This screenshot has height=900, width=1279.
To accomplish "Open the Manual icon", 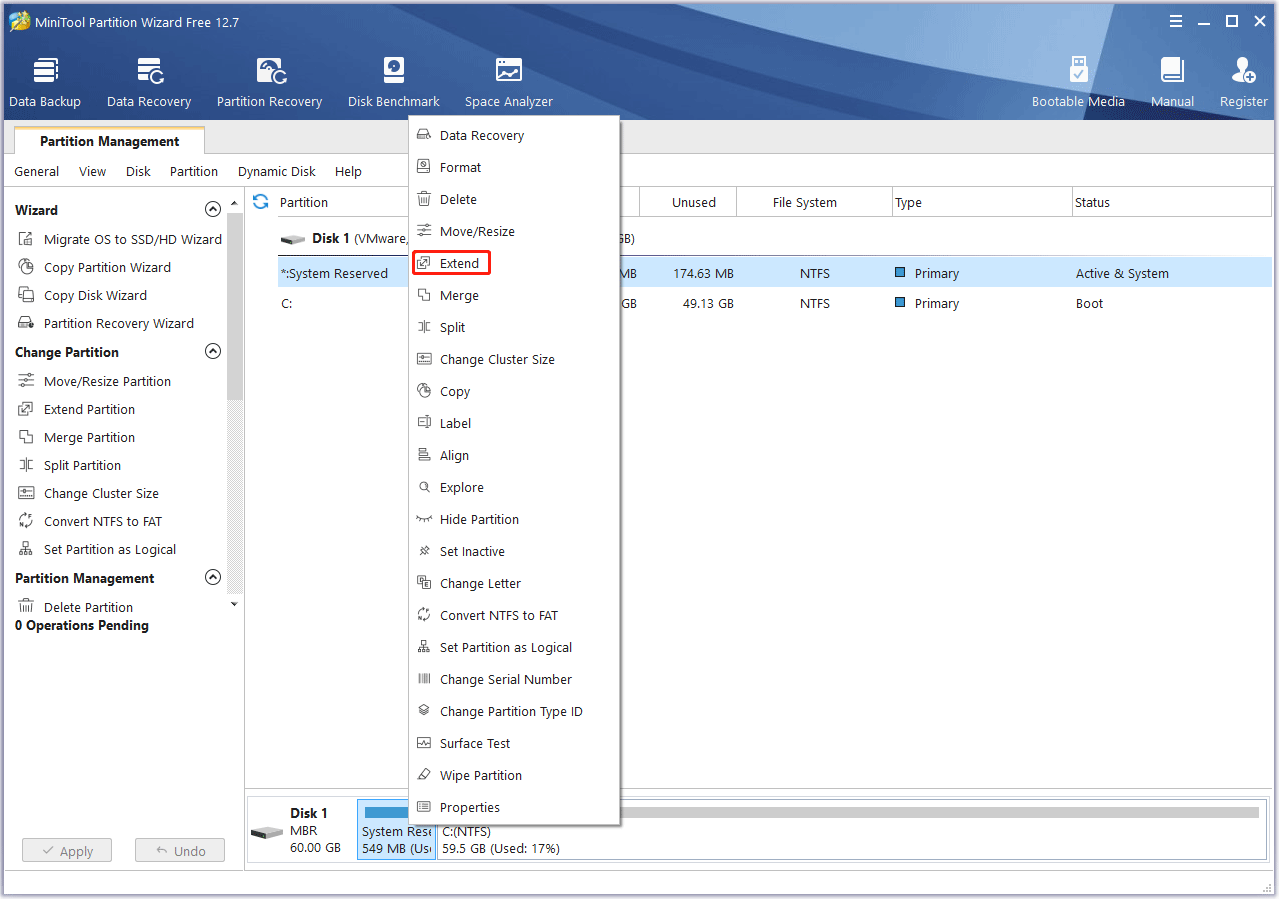I will click(1172, 70).
